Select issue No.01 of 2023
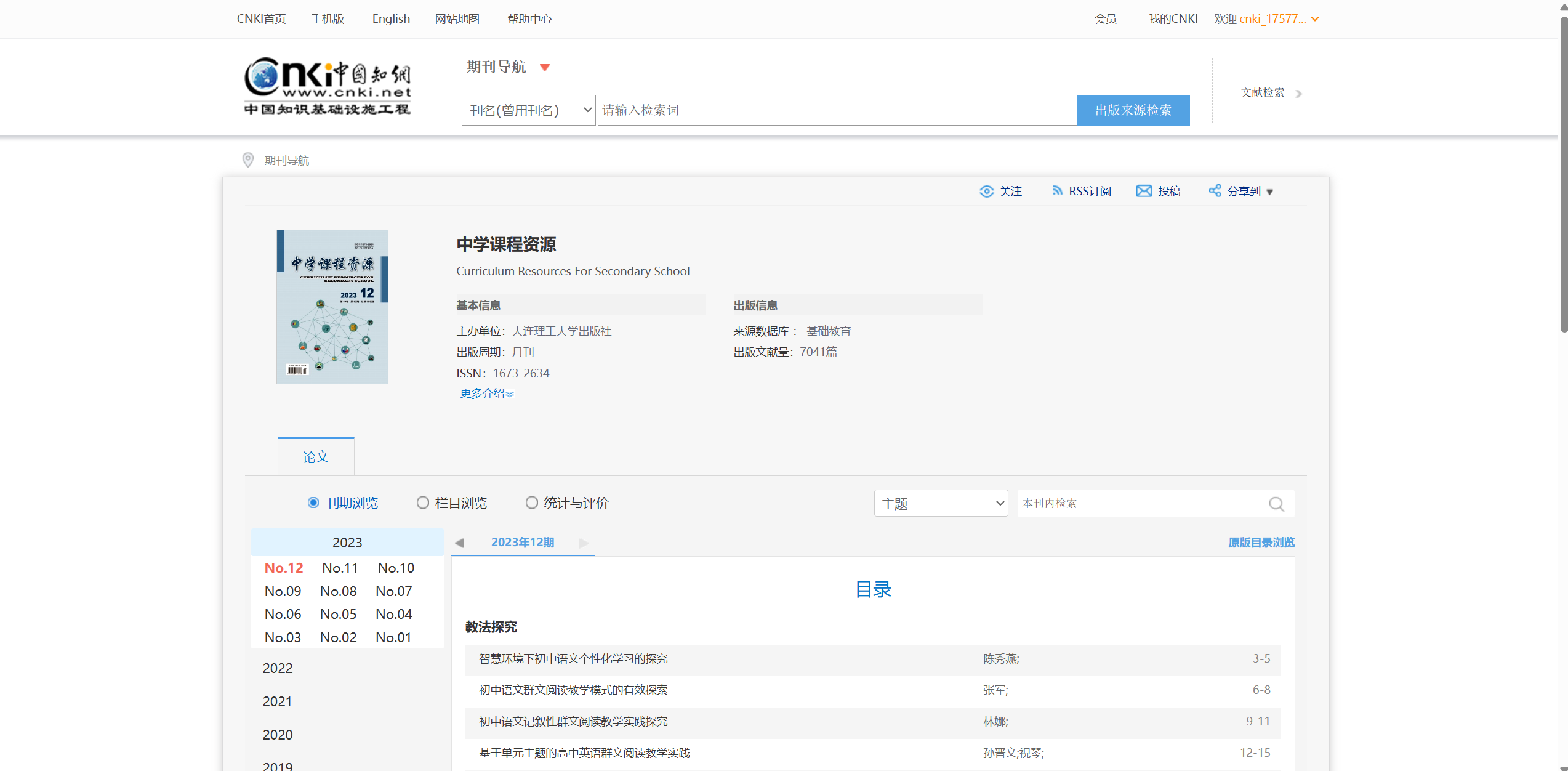The height and width of the screenshot is (771, 1568). [393, 638]
